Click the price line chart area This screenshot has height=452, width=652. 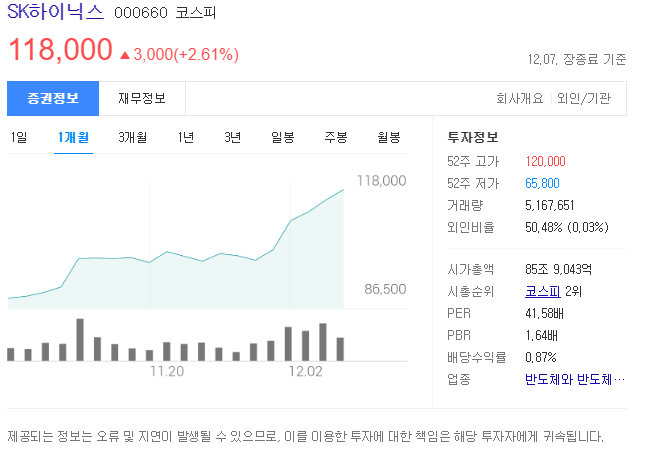click(x=175, y=249)
